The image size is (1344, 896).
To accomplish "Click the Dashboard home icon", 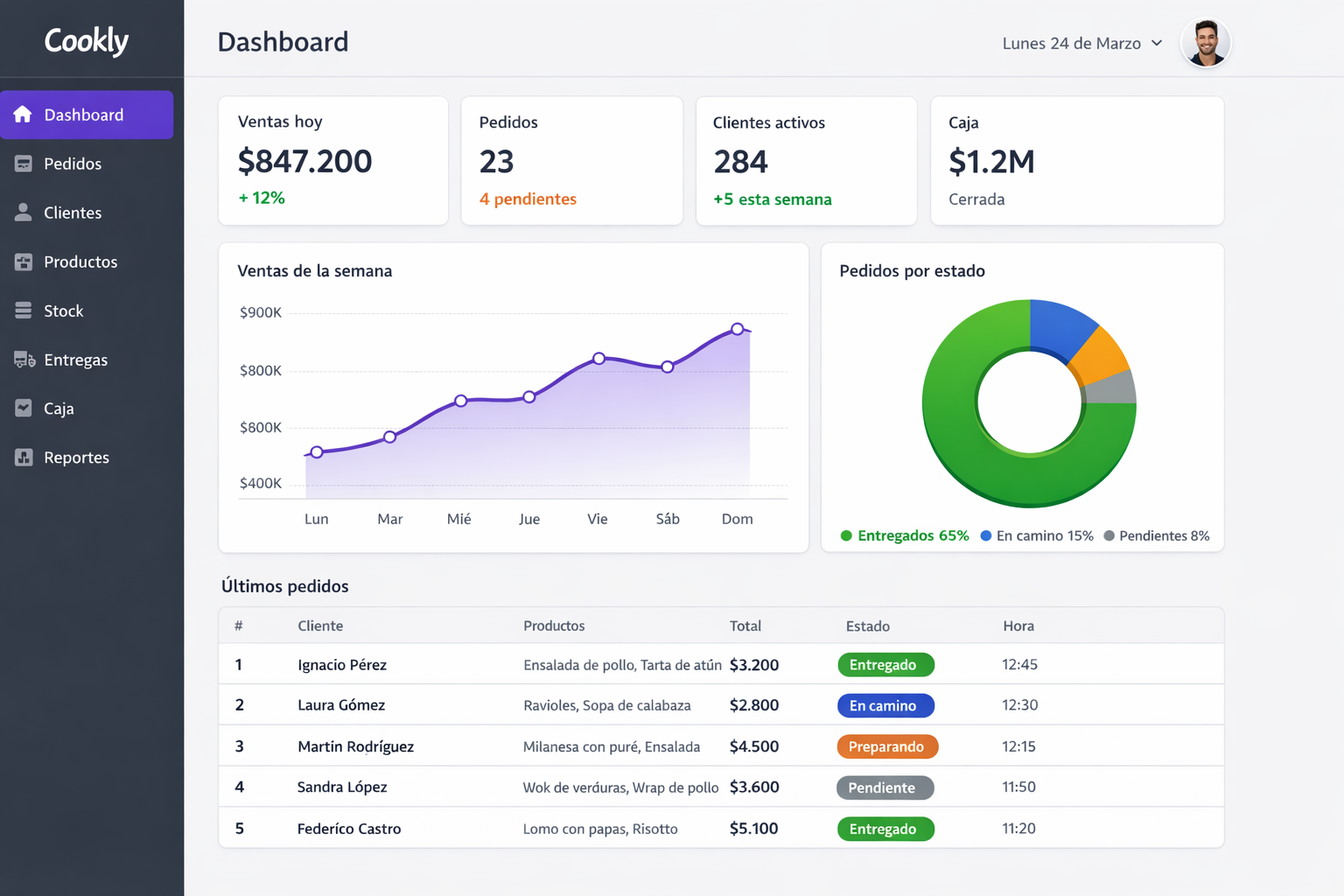I will [23, 115].
